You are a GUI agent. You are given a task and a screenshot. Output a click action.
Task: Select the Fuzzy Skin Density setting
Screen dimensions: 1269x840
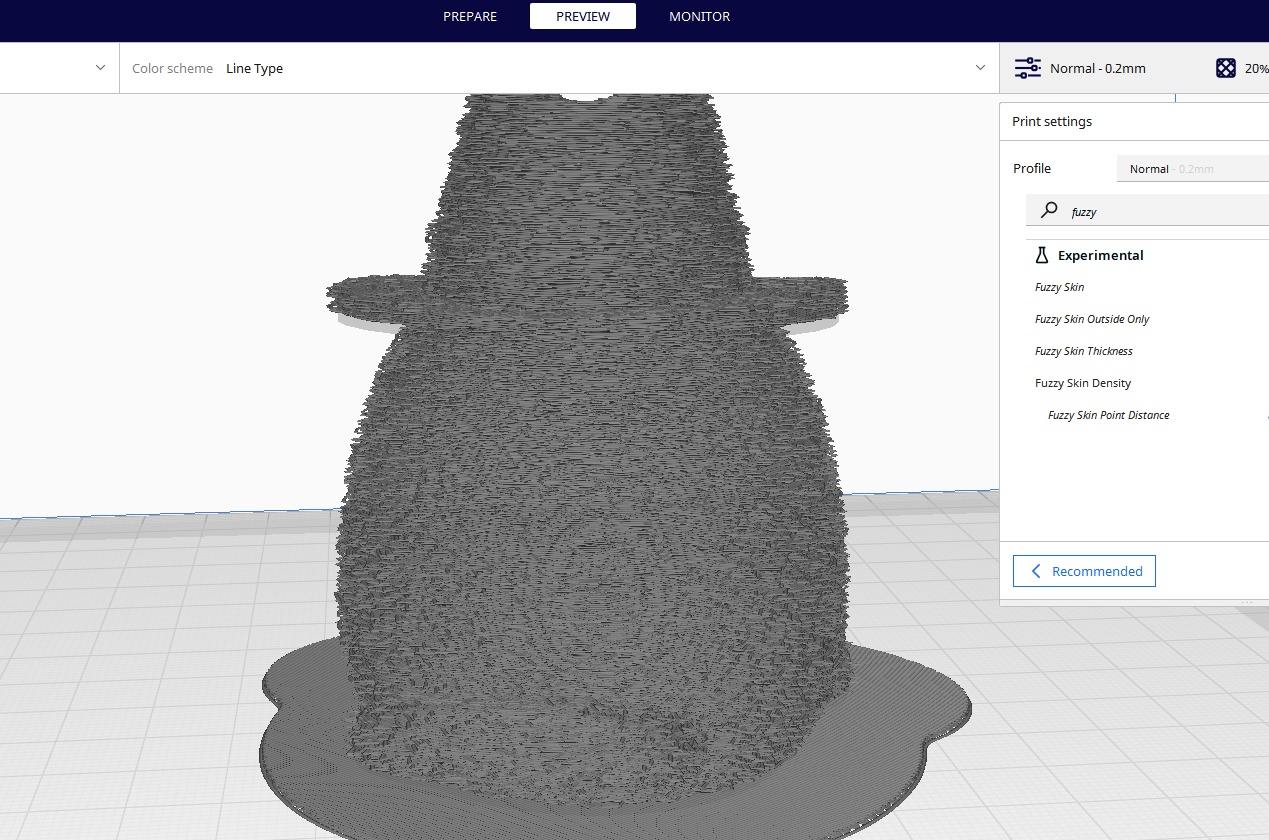tap(1083, 383)
